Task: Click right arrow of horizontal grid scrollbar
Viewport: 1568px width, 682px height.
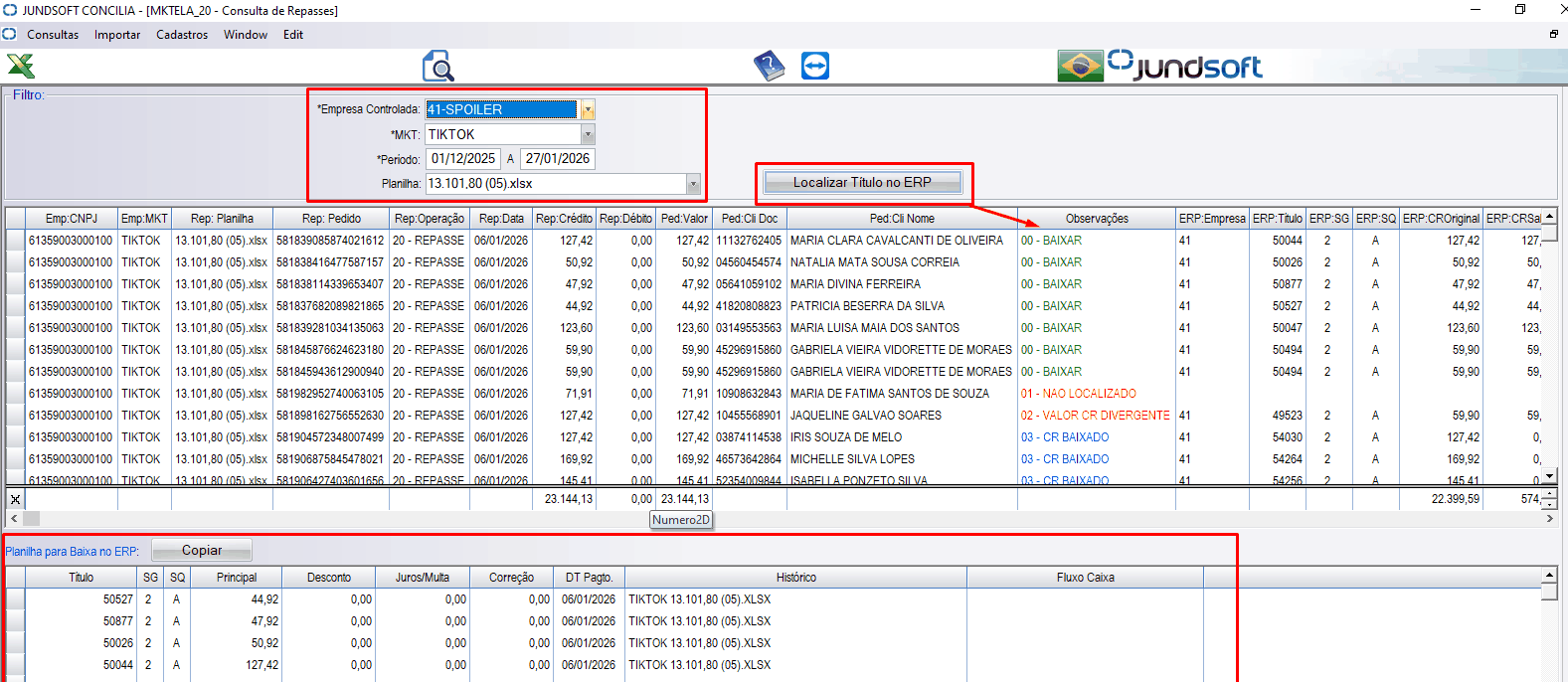Action: (x=1549, y=518)
